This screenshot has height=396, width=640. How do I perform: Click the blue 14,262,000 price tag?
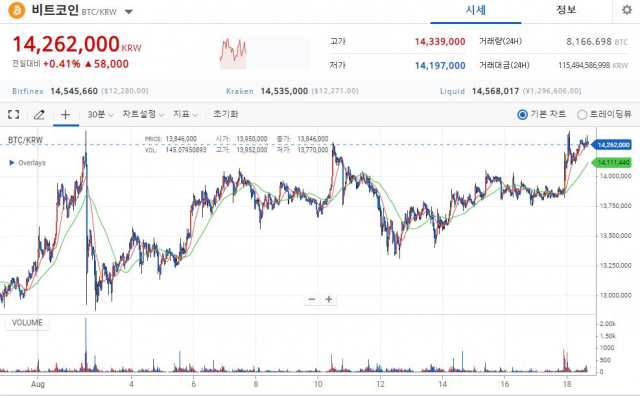(x=611, y=145)
